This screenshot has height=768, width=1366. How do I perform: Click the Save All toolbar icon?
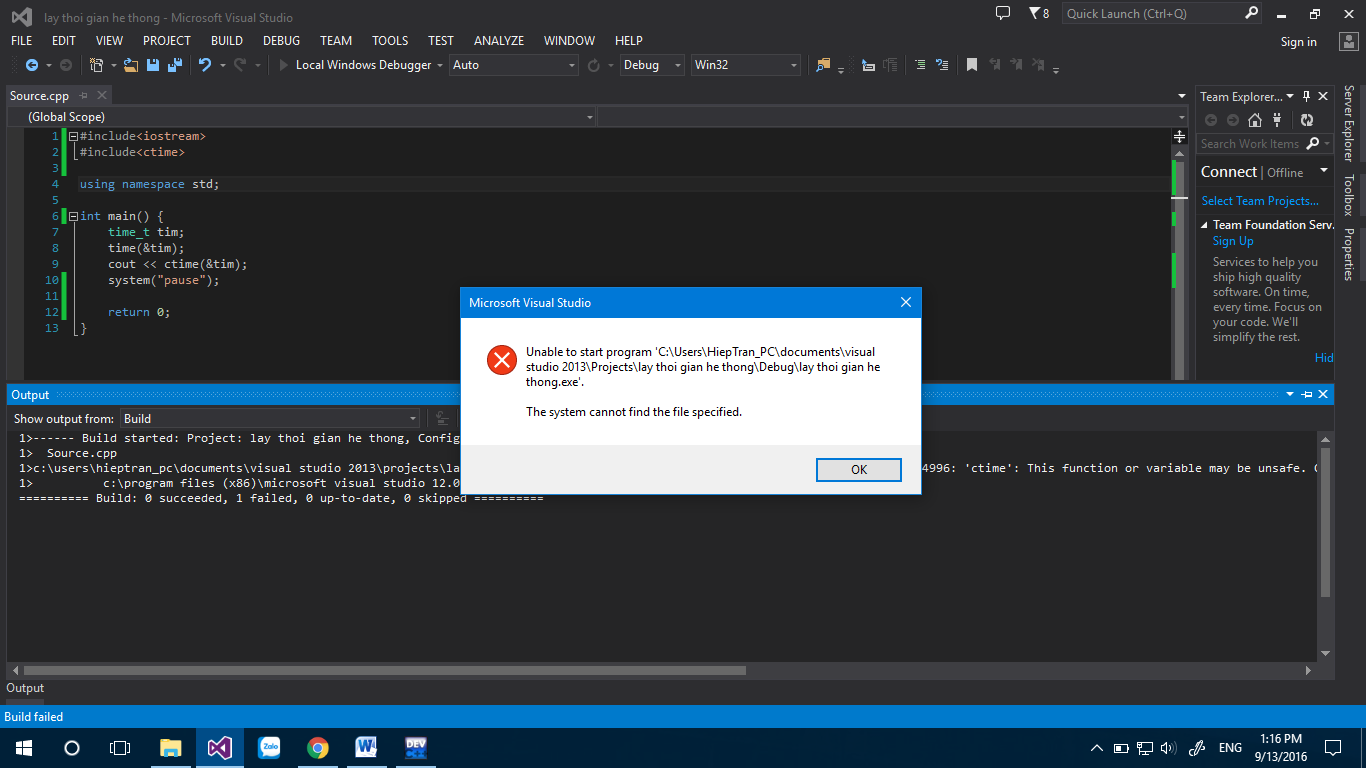click(x=175, y=65)
